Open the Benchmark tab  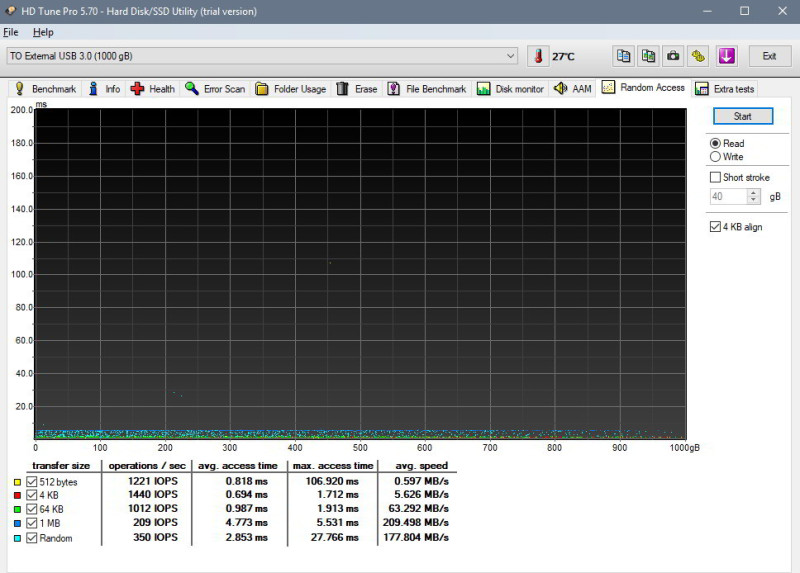46,89
